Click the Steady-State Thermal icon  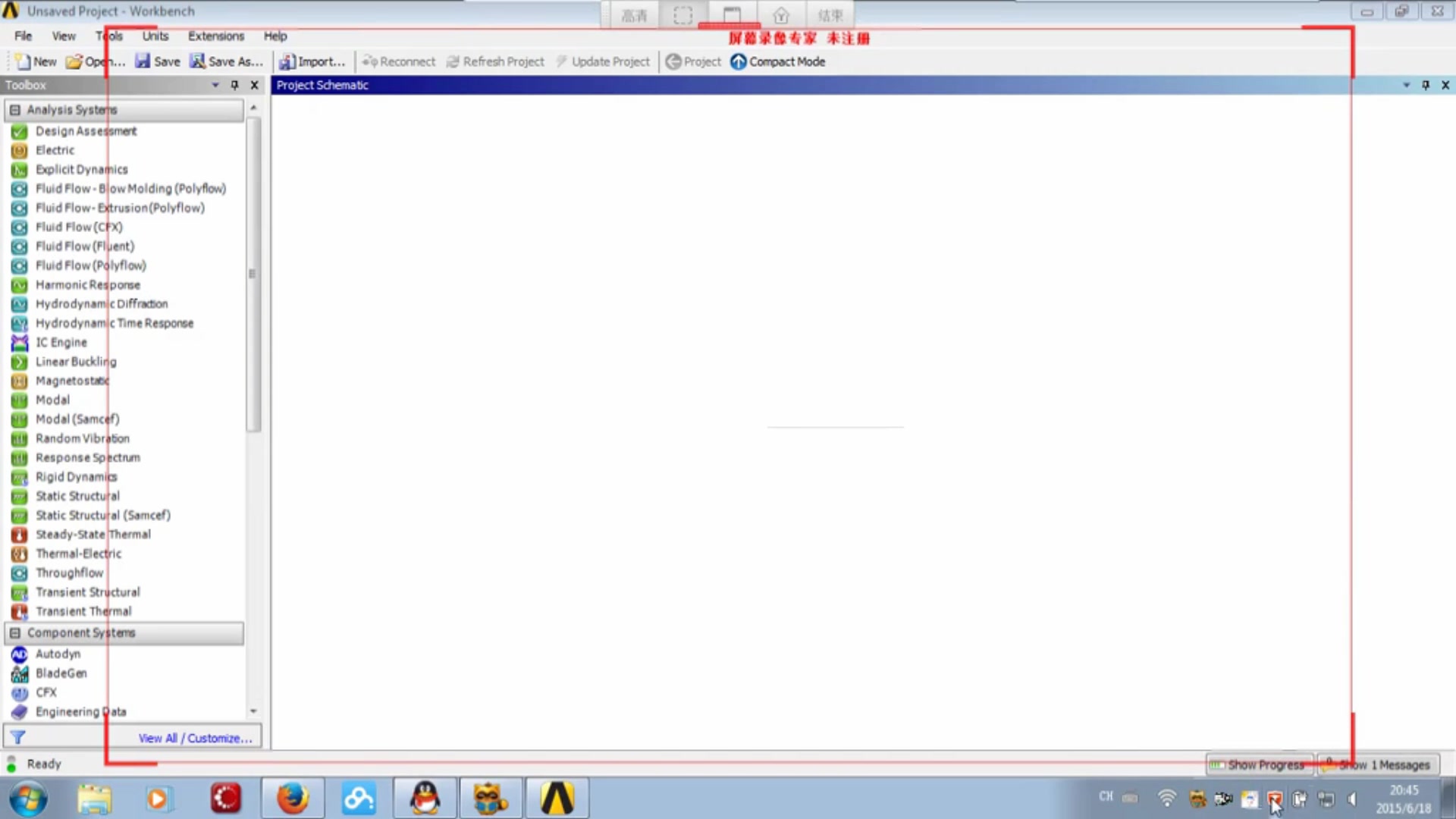[19, 534]
